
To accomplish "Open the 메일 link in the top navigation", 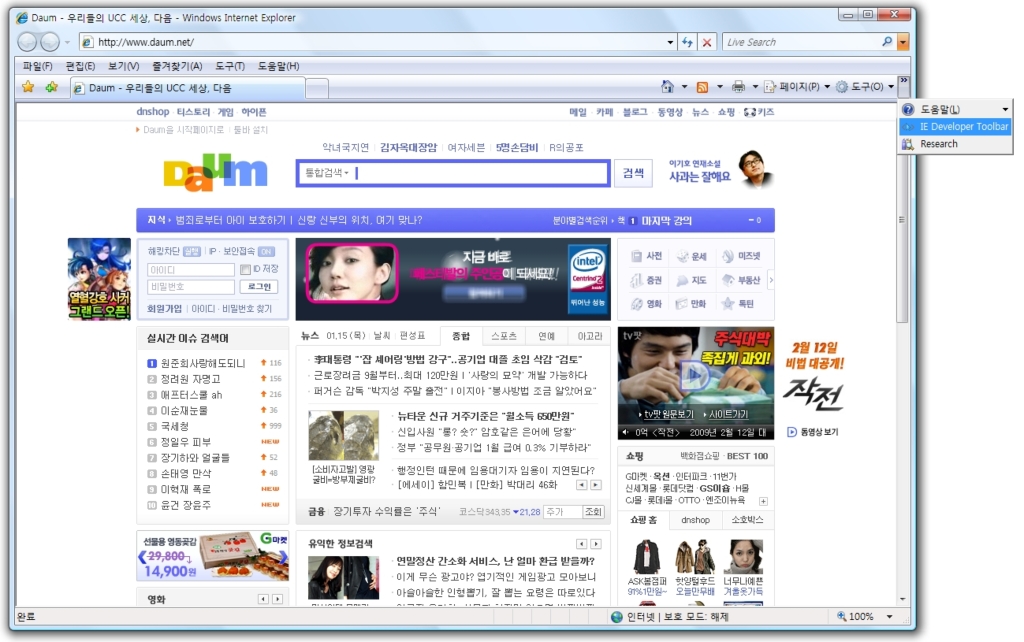I will [x=578, y=112].
